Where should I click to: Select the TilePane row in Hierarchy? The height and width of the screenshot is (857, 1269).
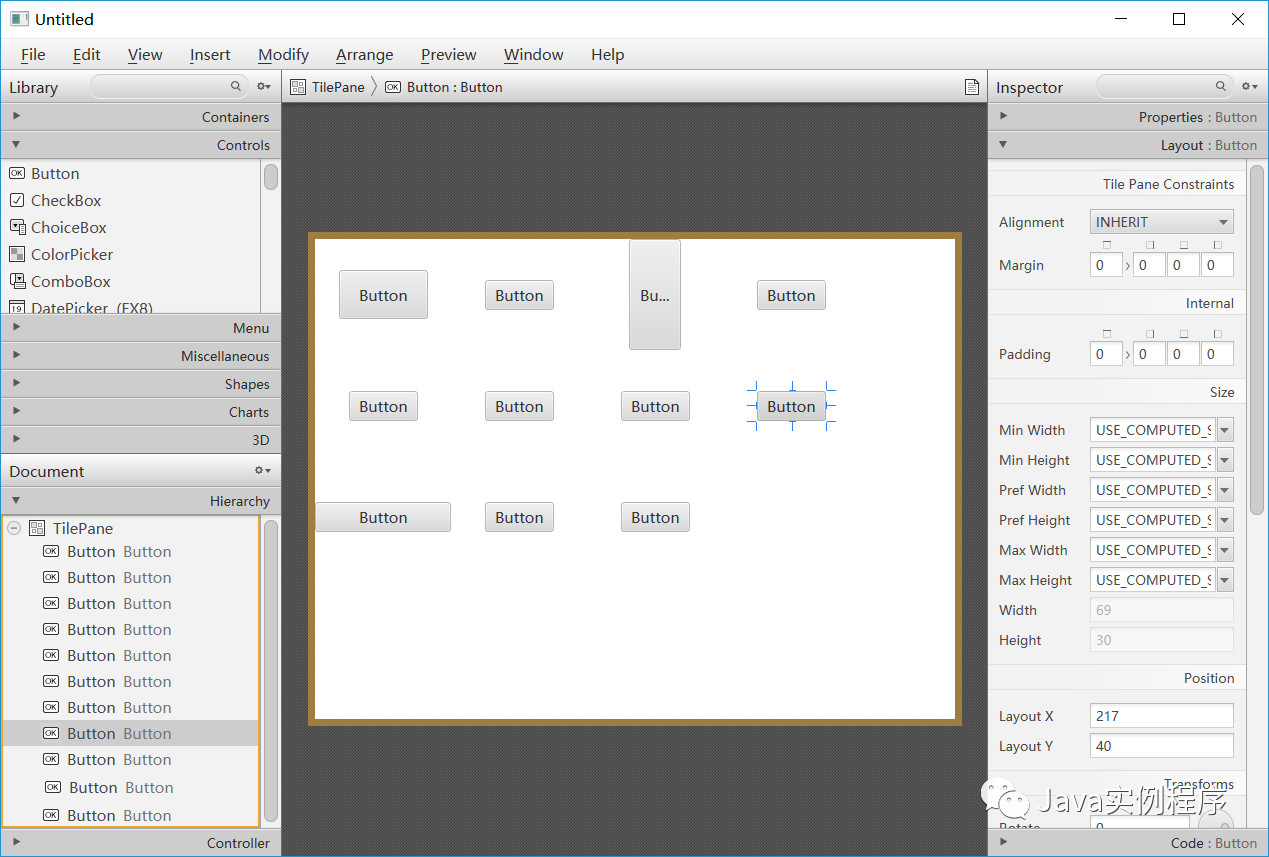point(130,528)
